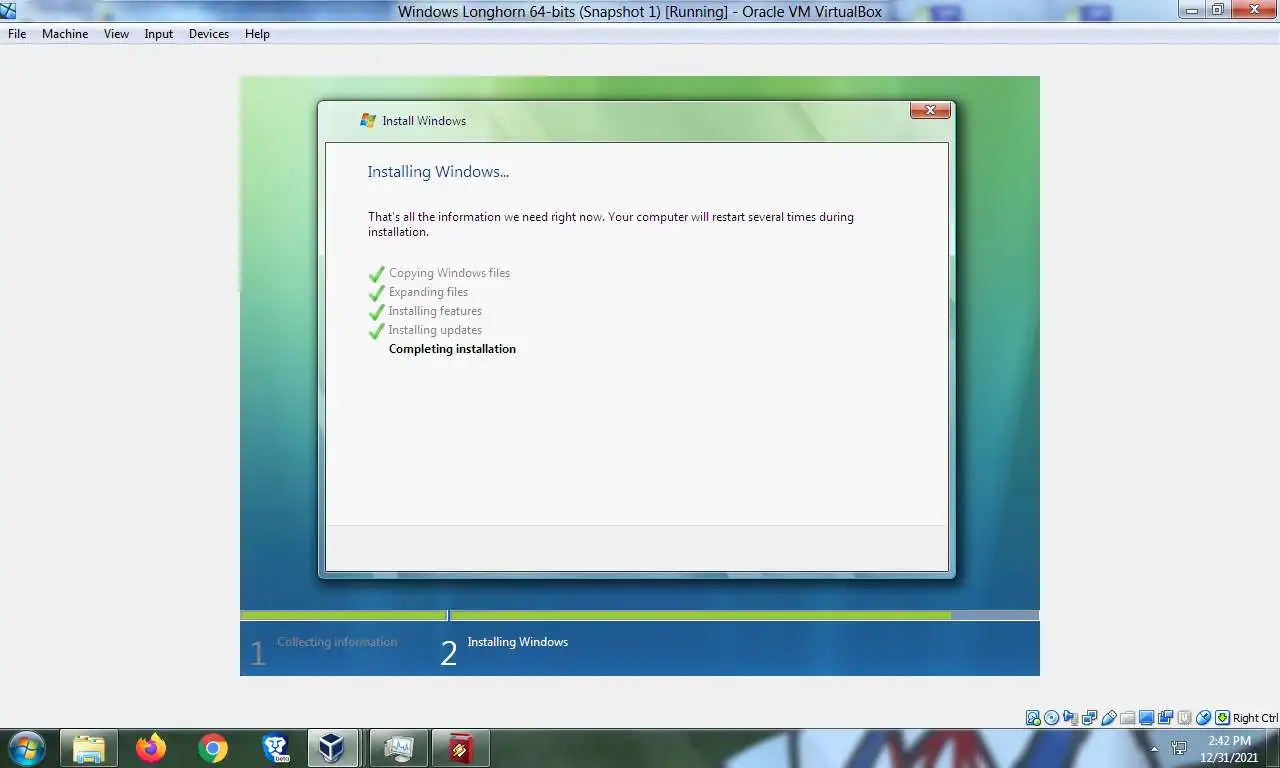Open Brave Beta from the taskbar
Image resolution: width=1280 pixels, height=768 pixels.
point(274,748)
